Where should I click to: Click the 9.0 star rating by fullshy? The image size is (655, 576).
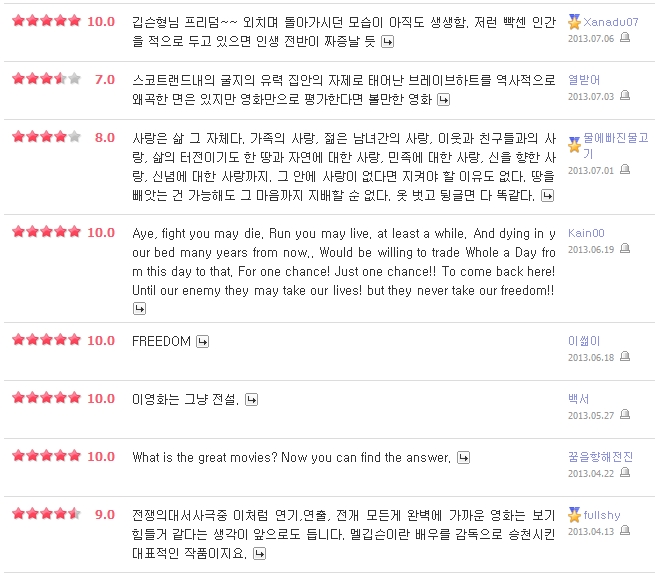[x=46, y=514]
